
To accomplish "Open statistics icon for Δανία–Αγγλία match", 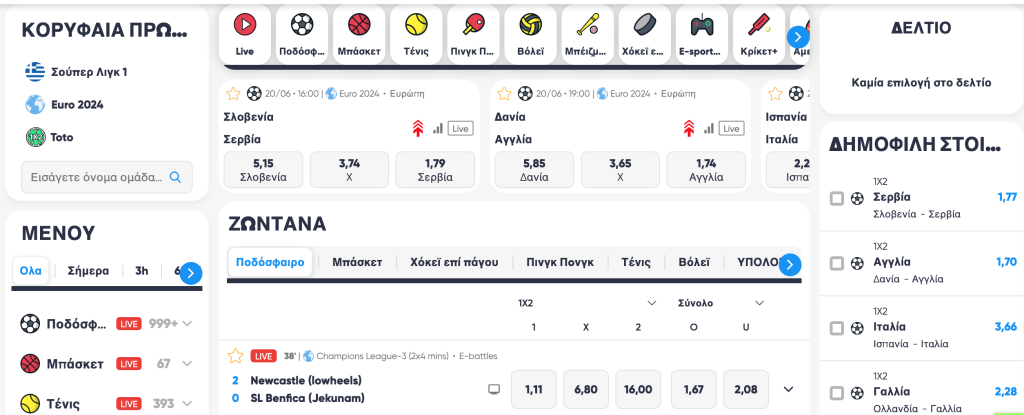I will 709,129.
